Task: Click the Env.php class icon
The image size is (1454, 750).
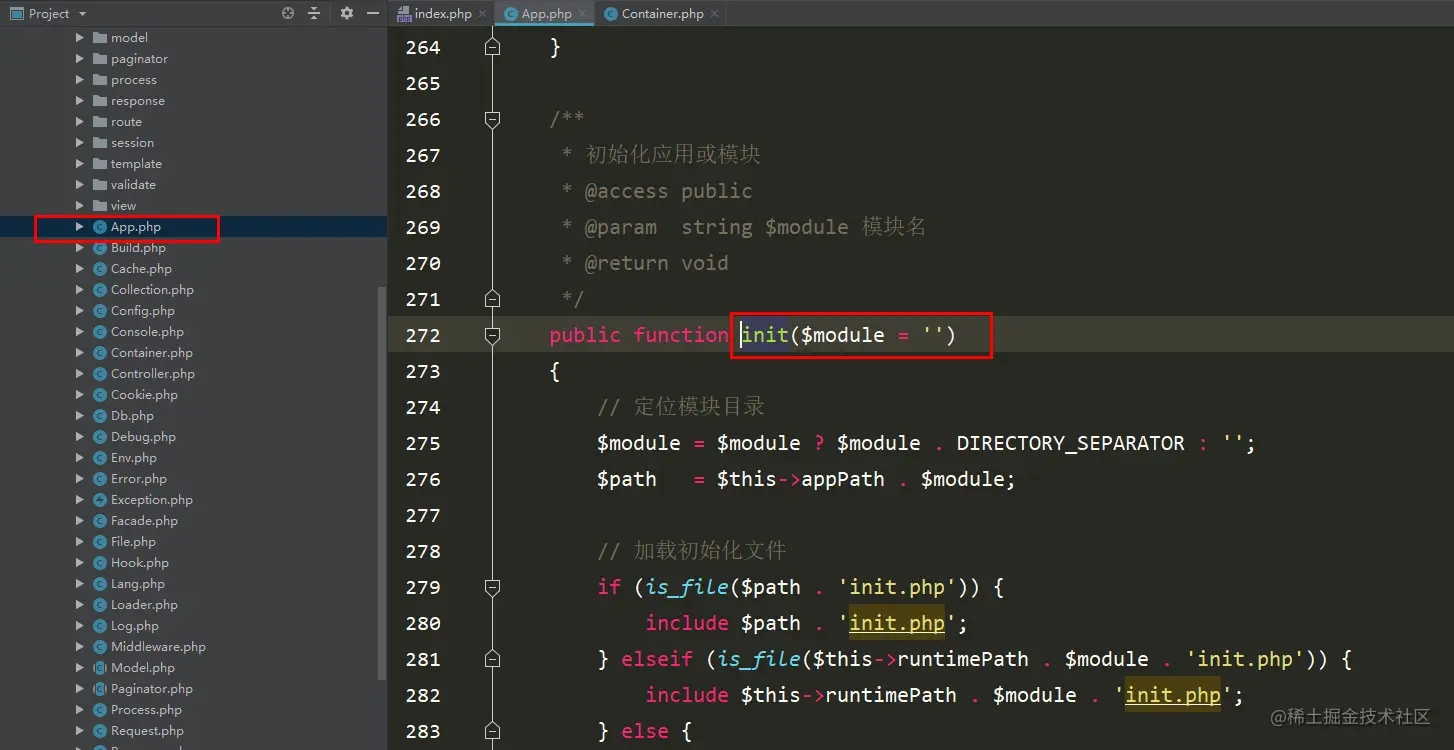Action: pos(100,458)
